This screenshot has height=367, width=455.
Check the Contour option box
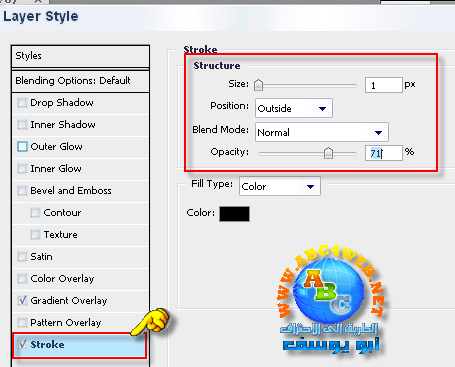click(x=35, y=213)
